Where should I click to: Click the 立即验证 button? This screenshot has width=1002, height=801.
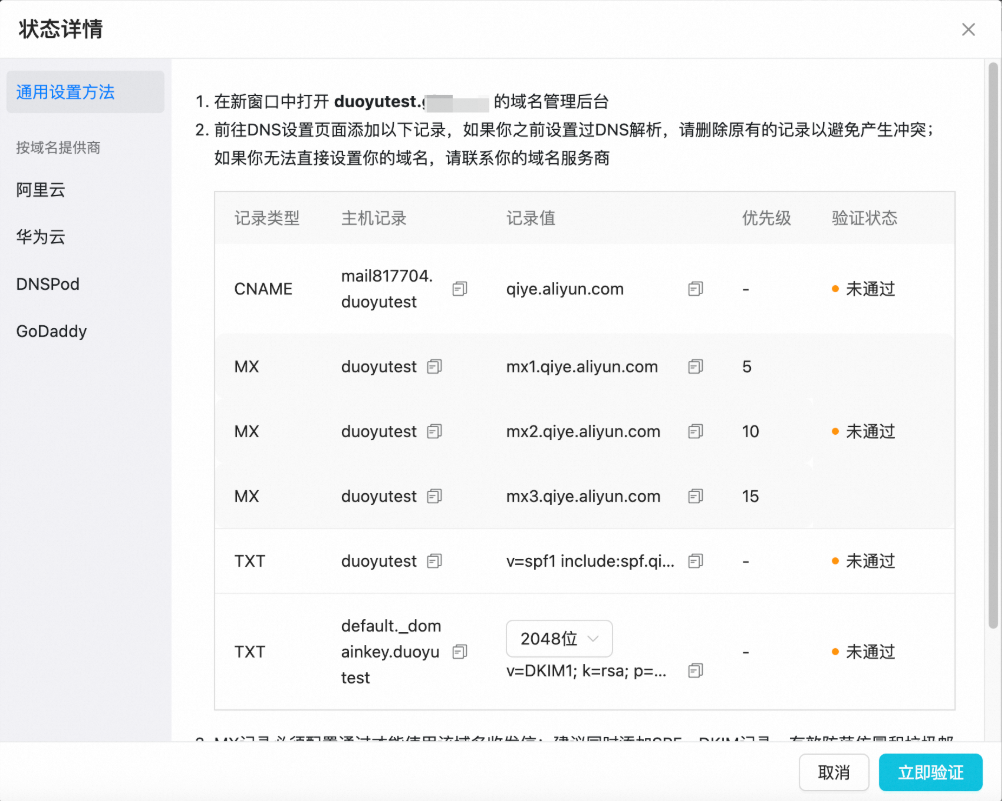tap(930, 772)
